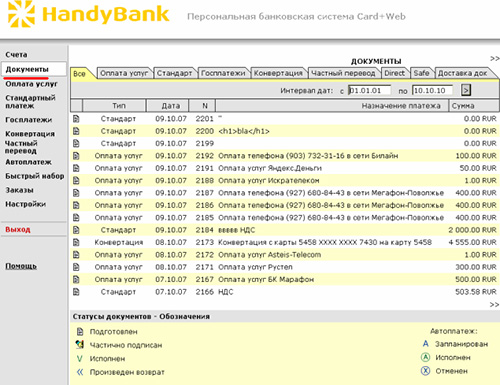This screenshot has height=385, width=500.
Task: Open Частный перевод in the sidebar
Action: click(21, 147)
